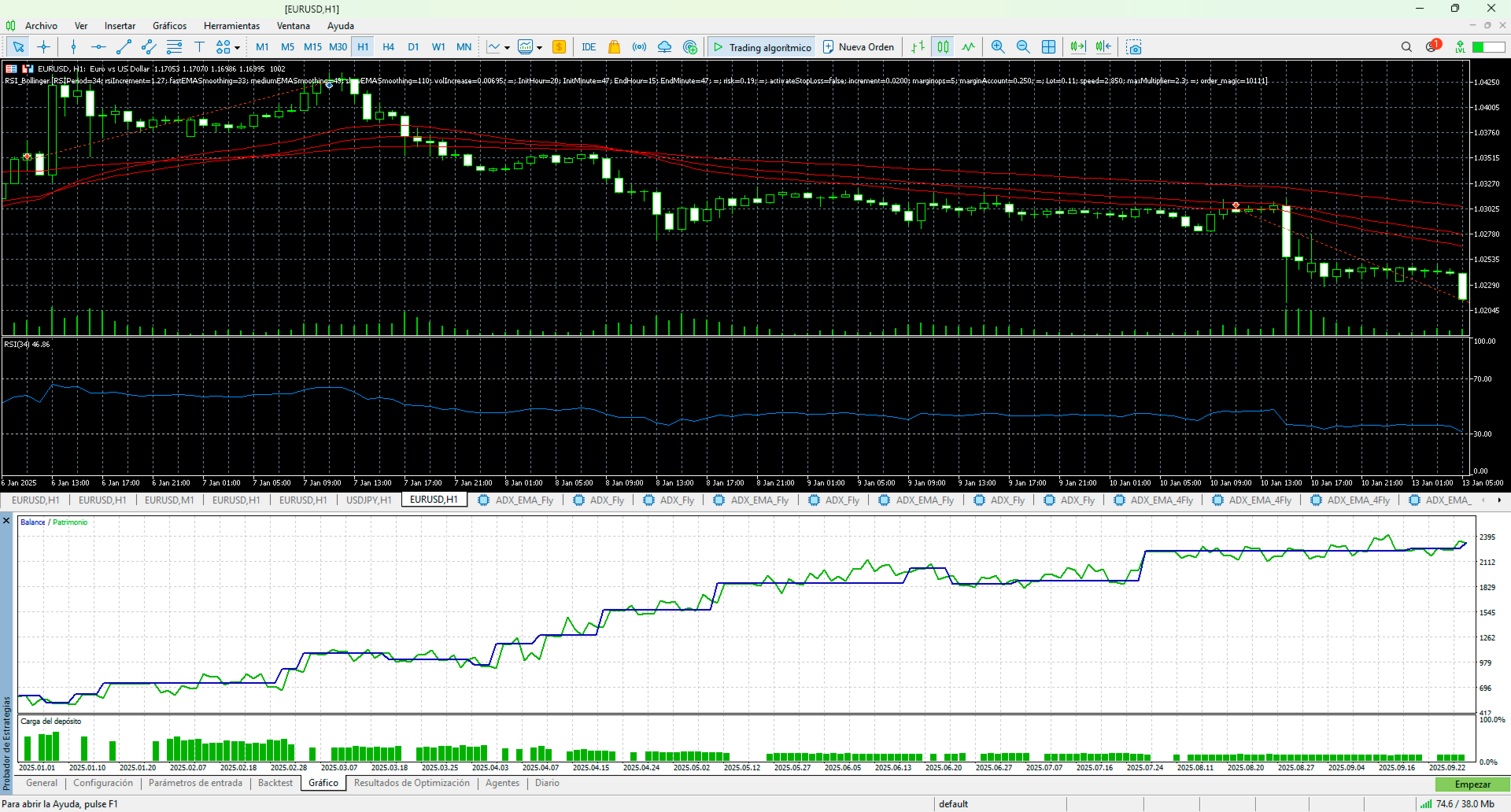The width and height of the screenshot is (1511, 812).
Task: Click the zoom in magnifier icon
Action: point(998,47)
